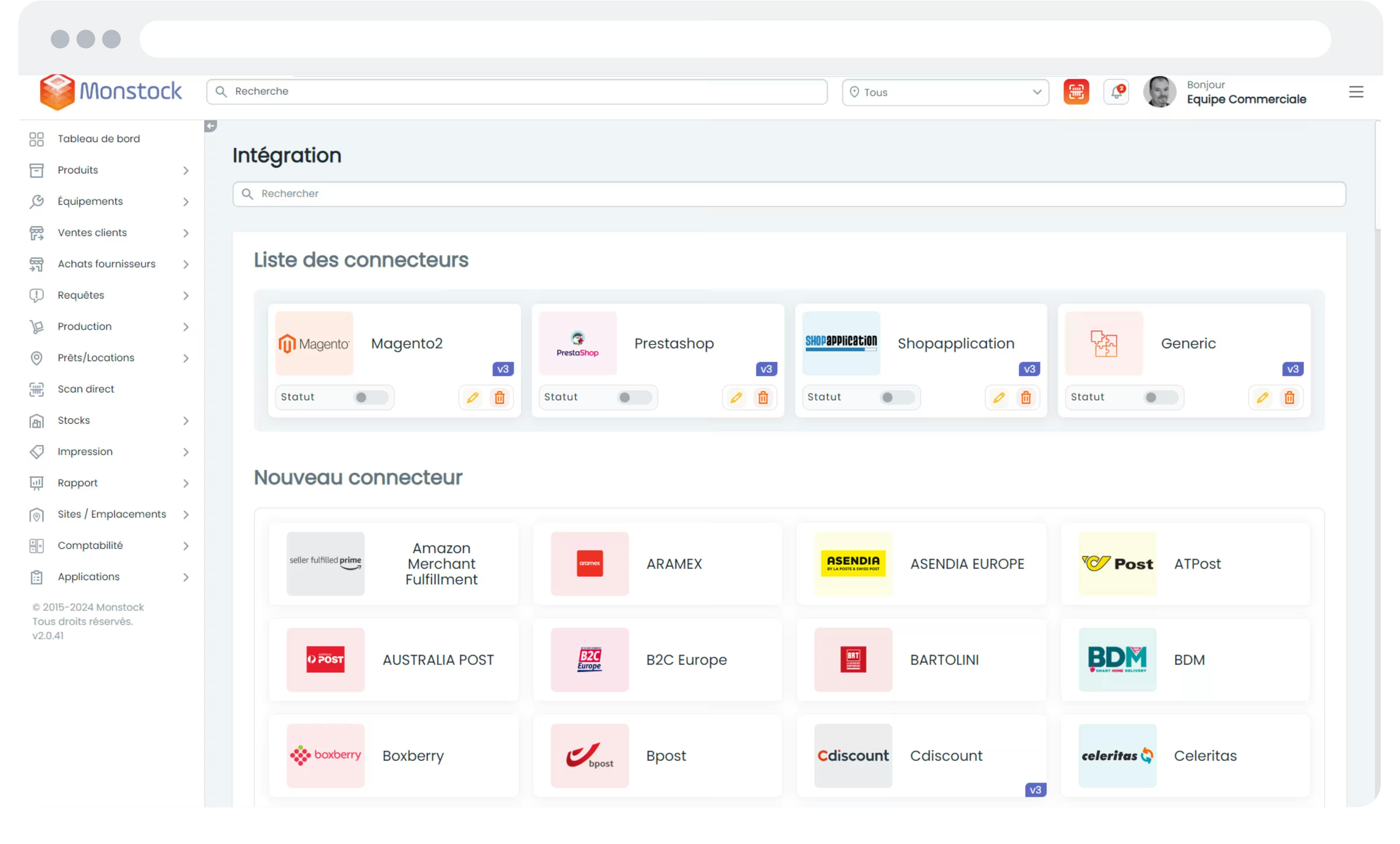The height and width of the screenshot is (844, 1400).
Task: Add the ARAMEX connector
Action: coord(657,564)
